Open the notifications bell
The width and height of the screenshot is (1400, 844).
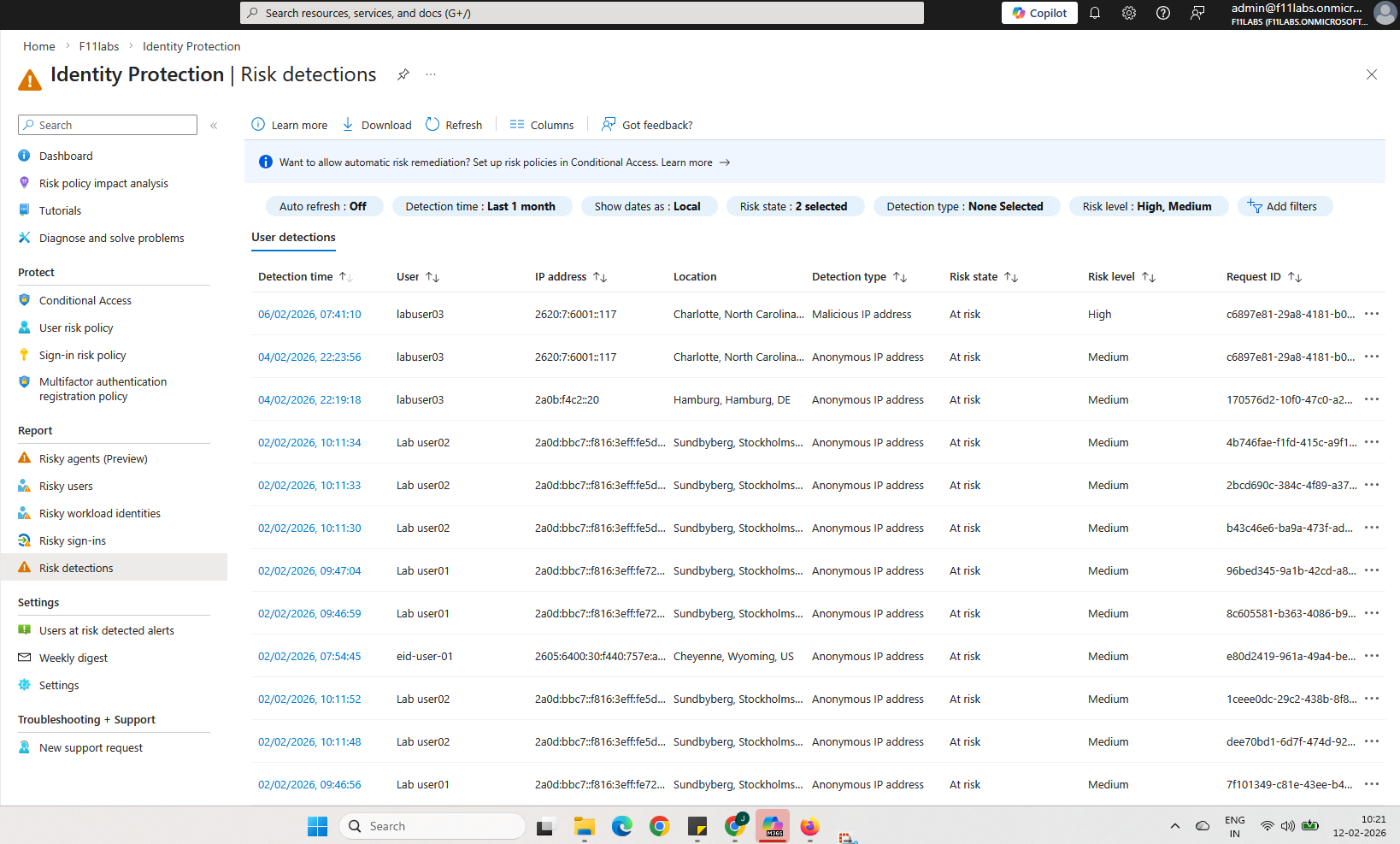click(x=1094, y=13)
